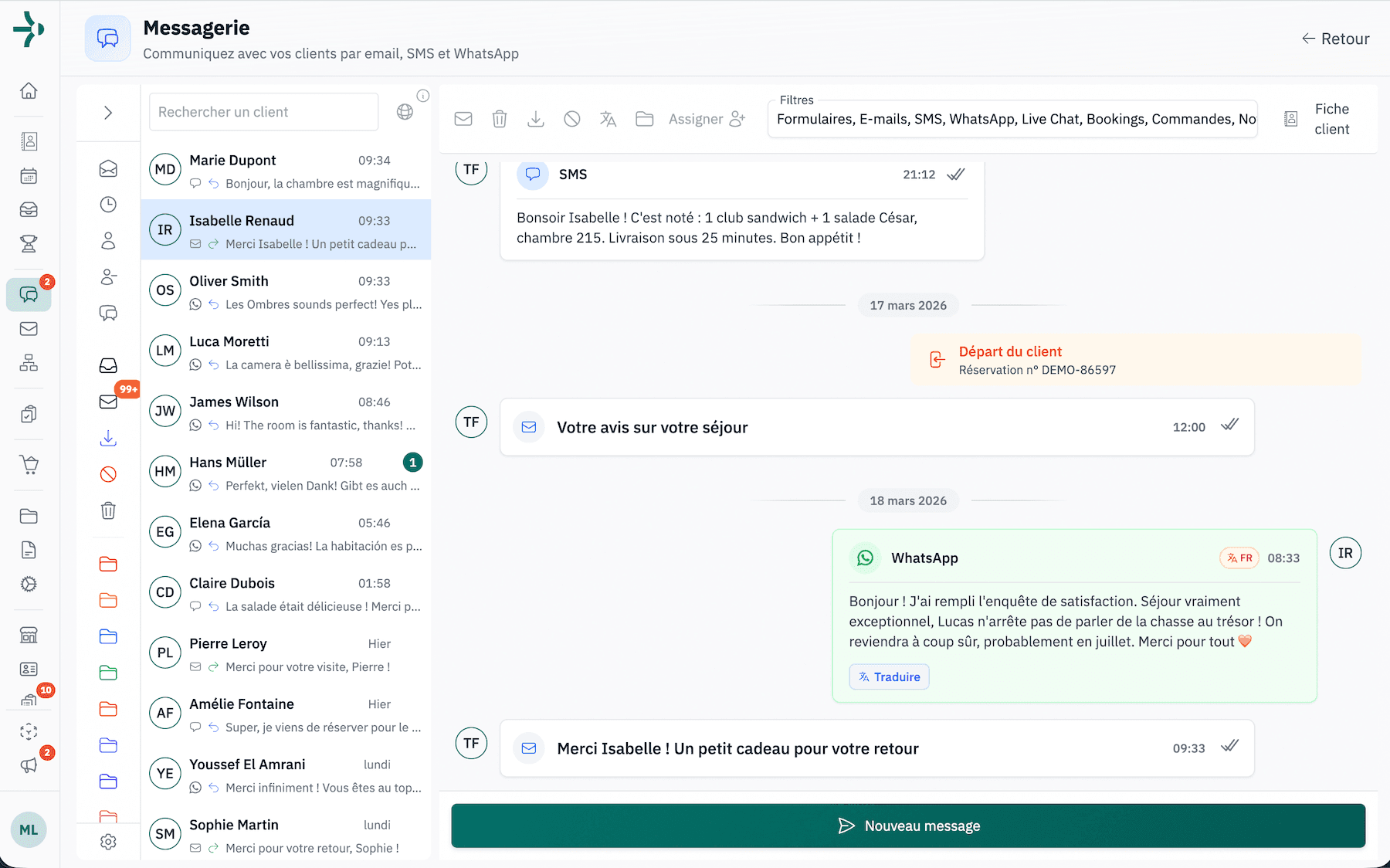This screenshot has width=1390, height=868.
Task: Select the translate icon in the toolbar
Action: pos(608,119)
